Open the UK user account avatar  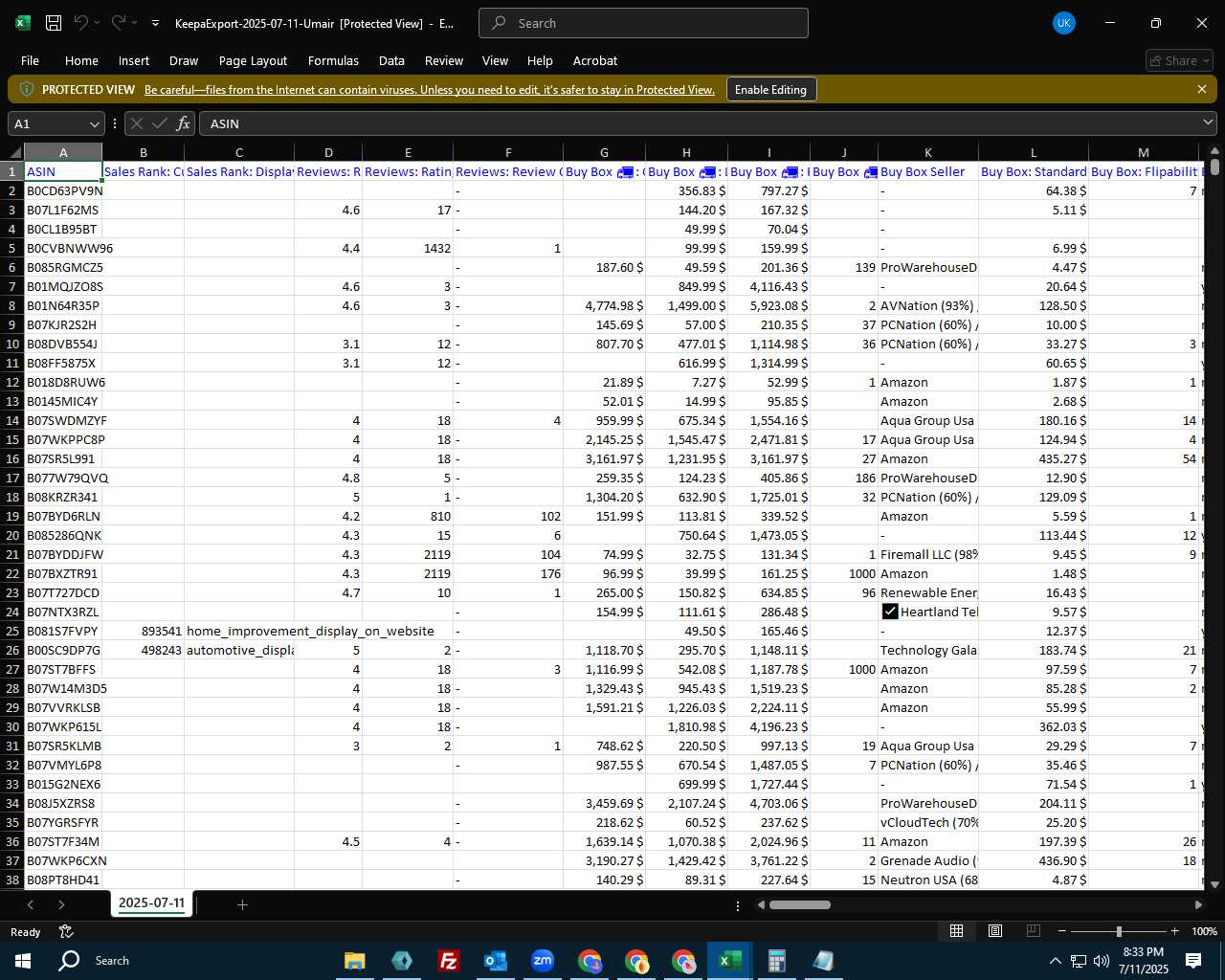pos(1063,23)
